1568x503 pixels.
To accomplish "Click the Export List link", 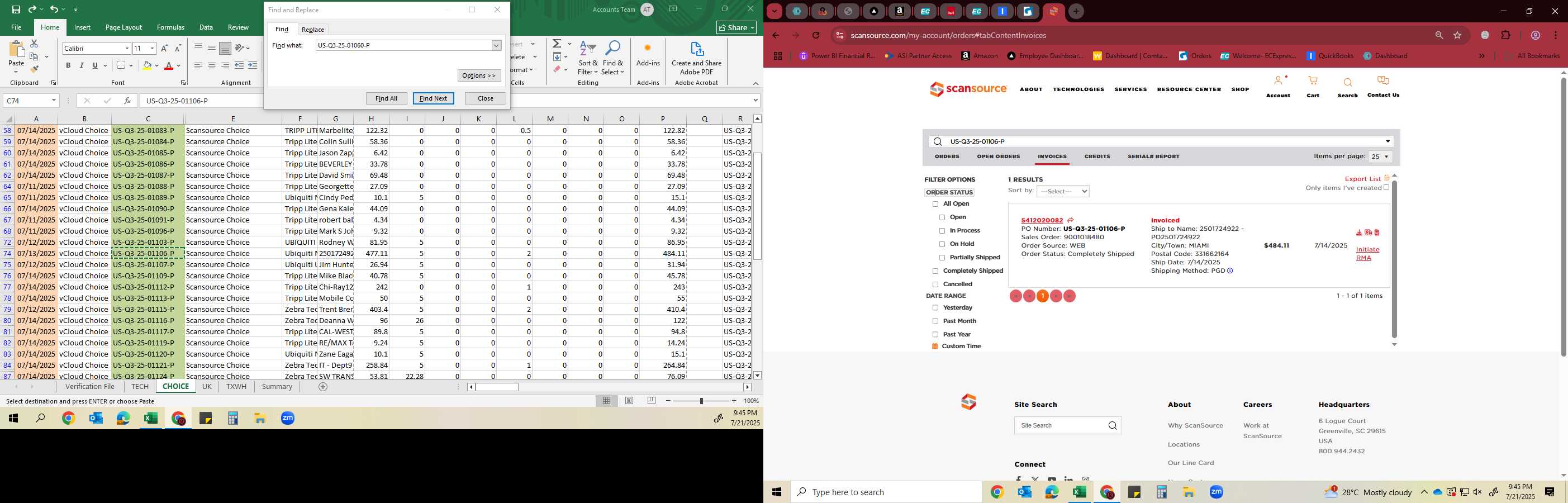I will (x=1363, y=179).
